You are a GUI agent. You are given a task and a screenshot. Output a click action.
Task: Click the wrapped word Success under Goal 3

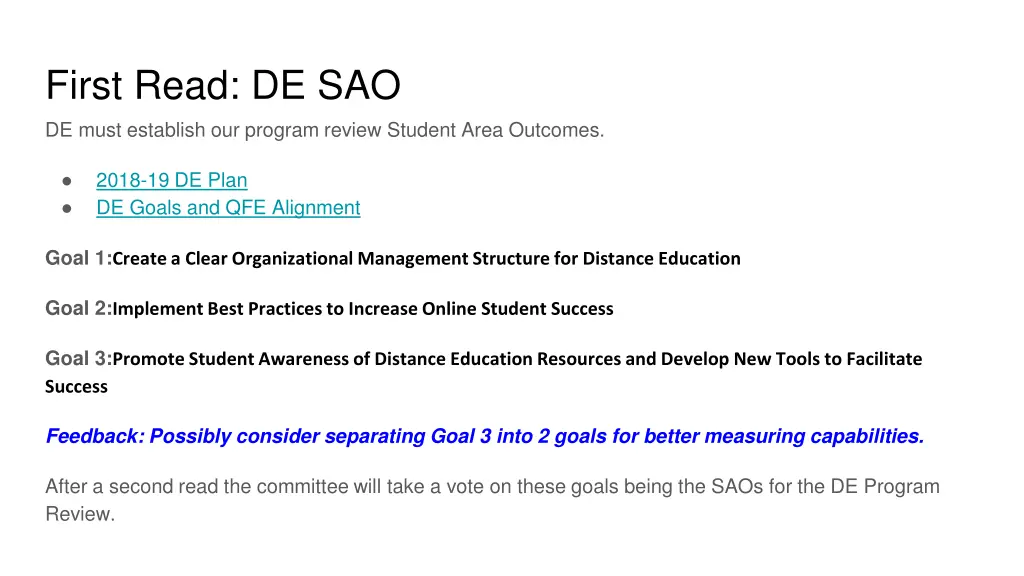[76, 387]
